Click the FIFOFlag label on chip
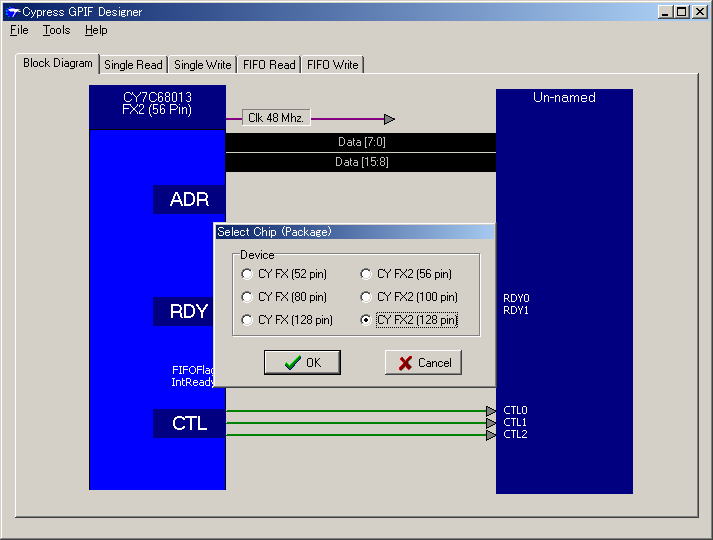Viewport: 713px width, 540px height. click(193, 370)
